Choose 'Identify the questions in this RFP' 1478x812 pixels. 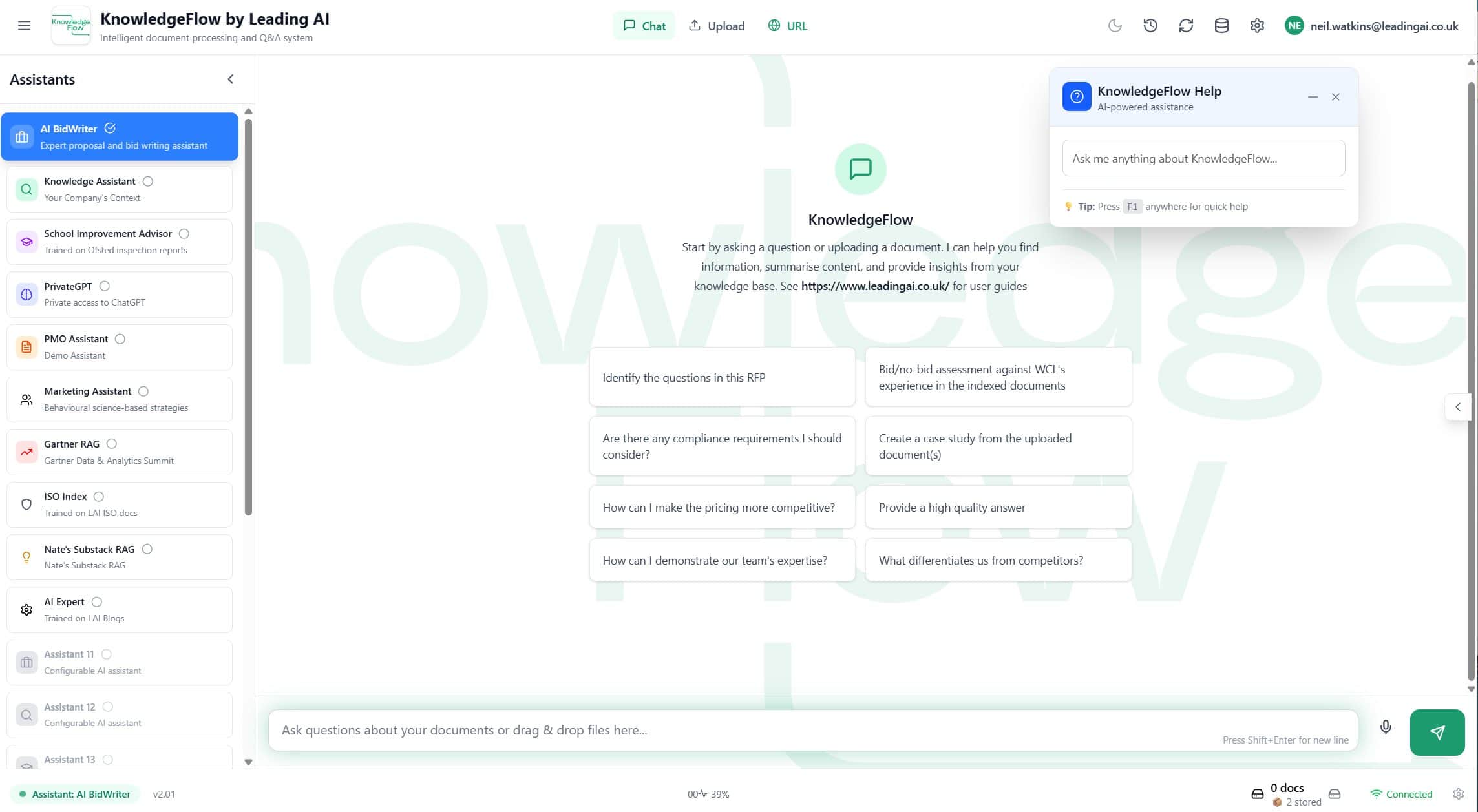[x=722, y=378]
